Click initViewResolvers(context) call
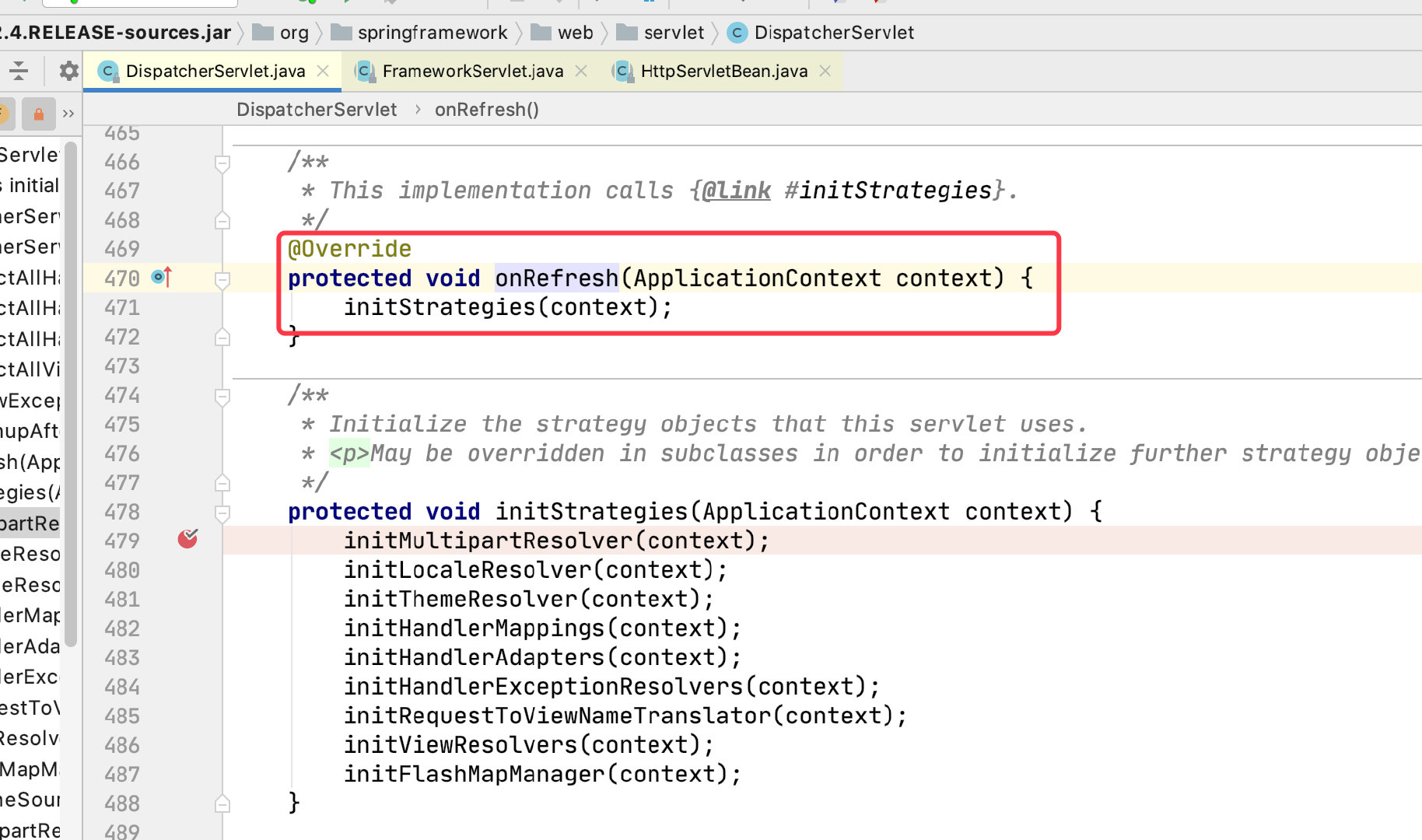The width and height of the screenshot is (1422, 840). pyautogui.click(x=529, y=745)
